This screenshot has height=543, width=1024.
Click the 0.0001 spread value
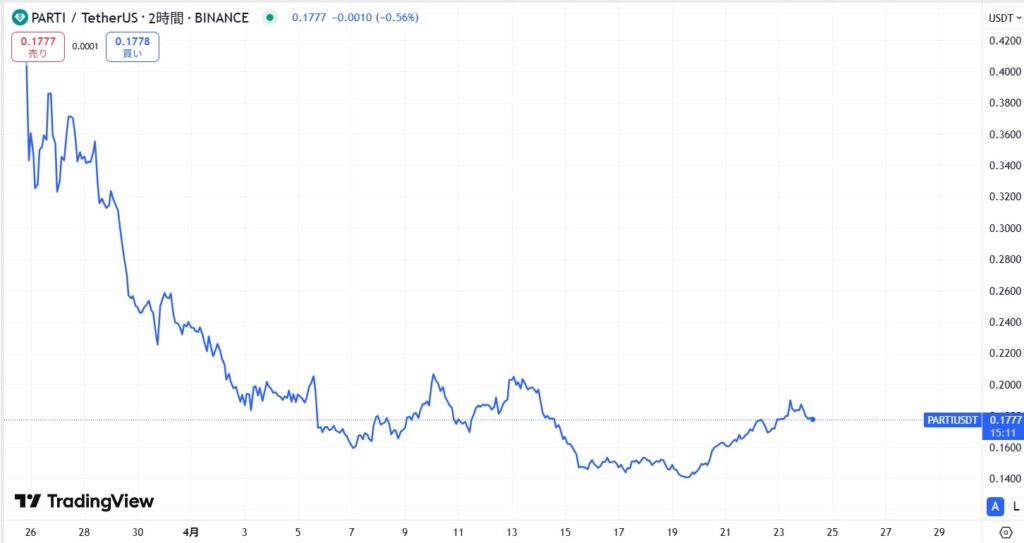click(x=85, y=46)
